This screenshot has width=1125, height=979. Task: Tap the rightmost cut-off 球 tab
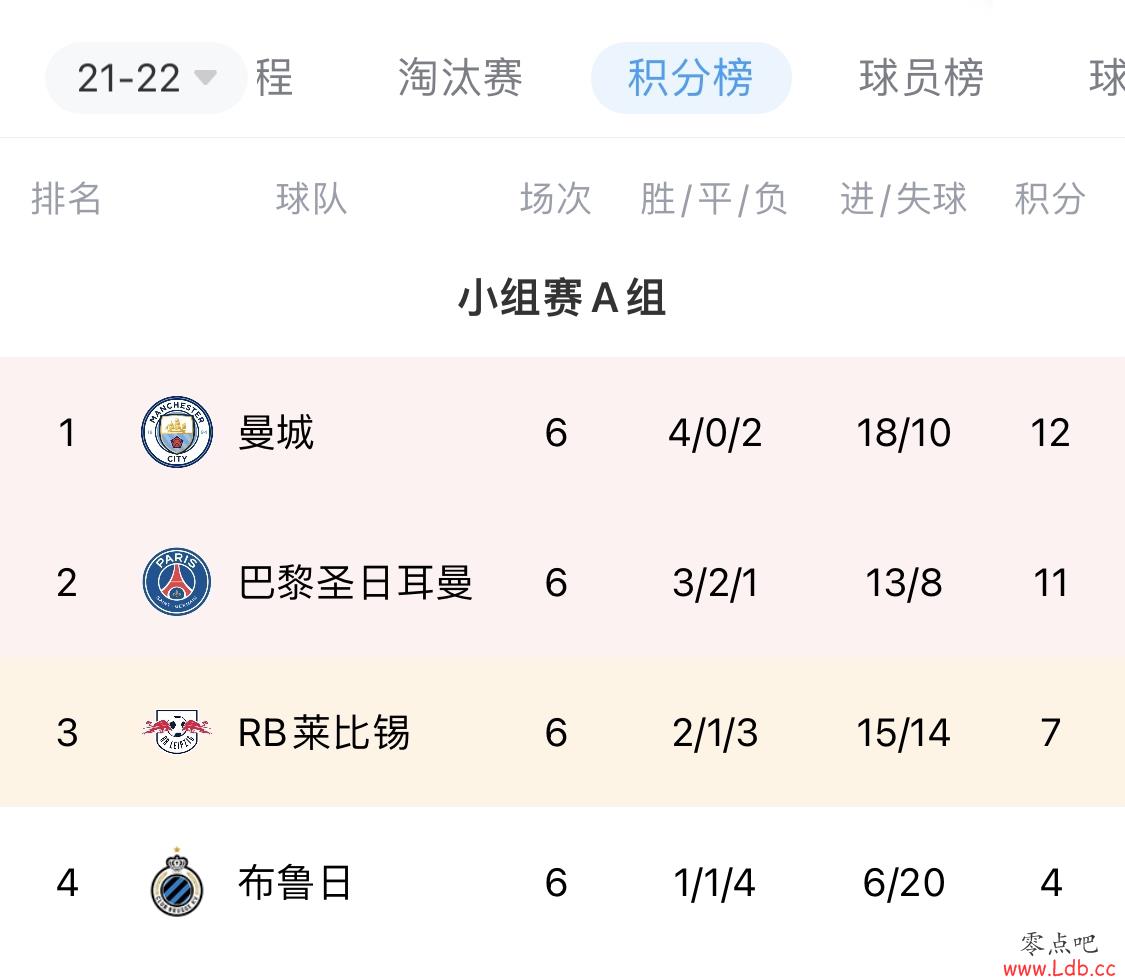point(1106,77)
